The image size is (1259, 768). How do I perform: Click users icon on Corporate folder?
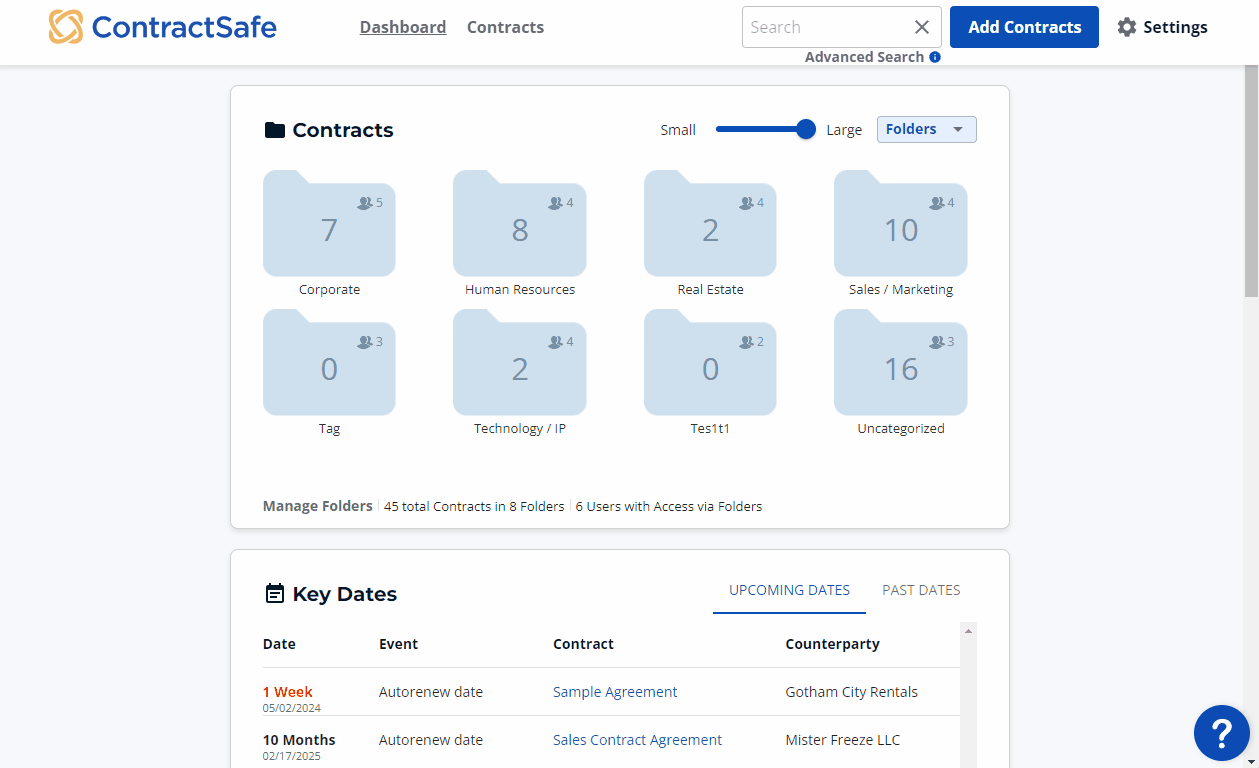click(364, 203)
